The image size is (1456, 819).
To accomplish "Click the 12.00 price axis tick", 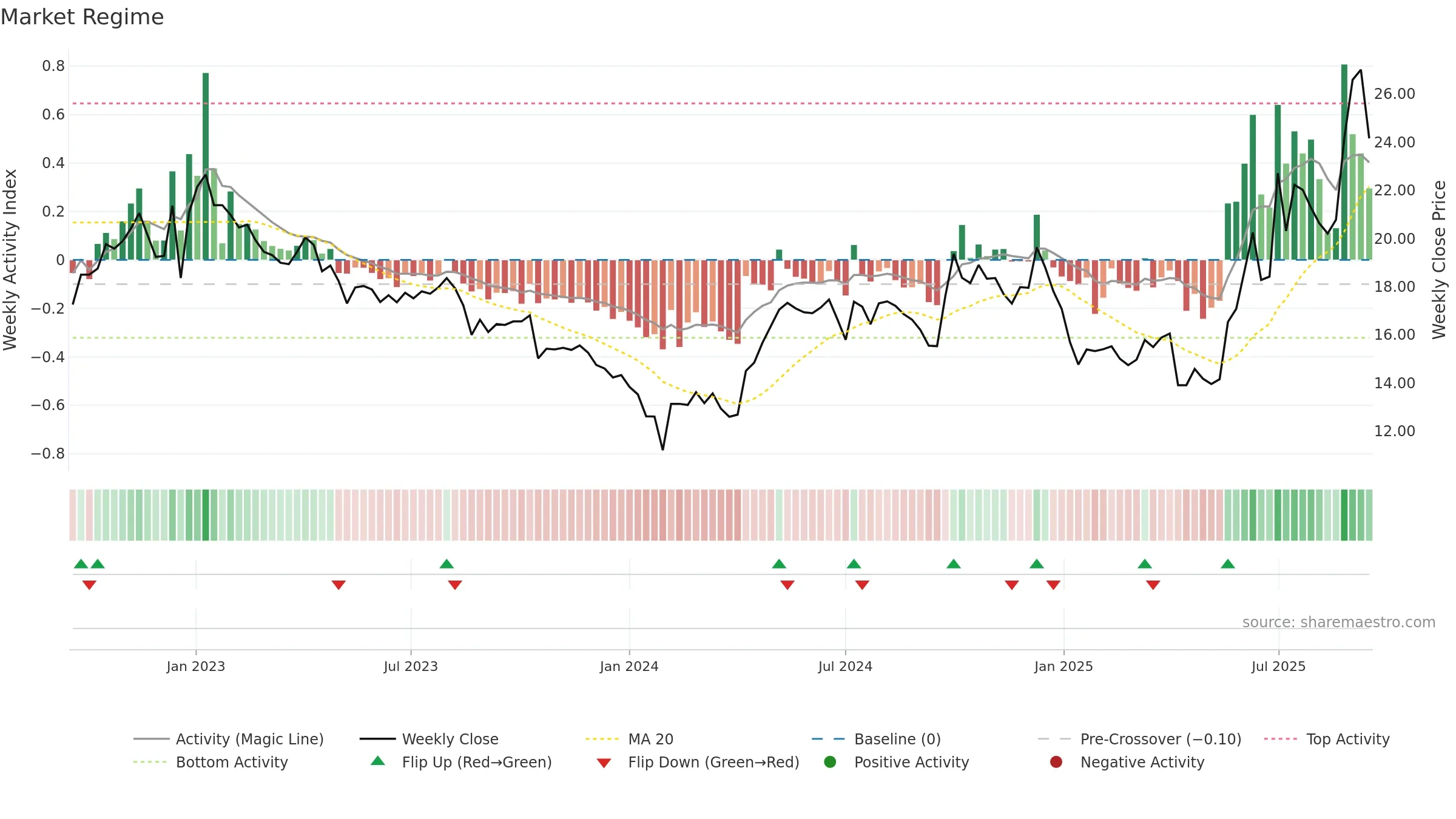I will click(x=1395, y=431).
